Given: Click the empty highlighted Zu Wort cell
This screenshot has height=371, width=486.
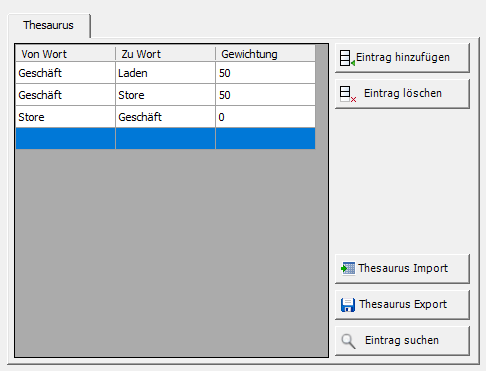Looking at the screenshot, I should pyautogui.click(x=165, y=139).
